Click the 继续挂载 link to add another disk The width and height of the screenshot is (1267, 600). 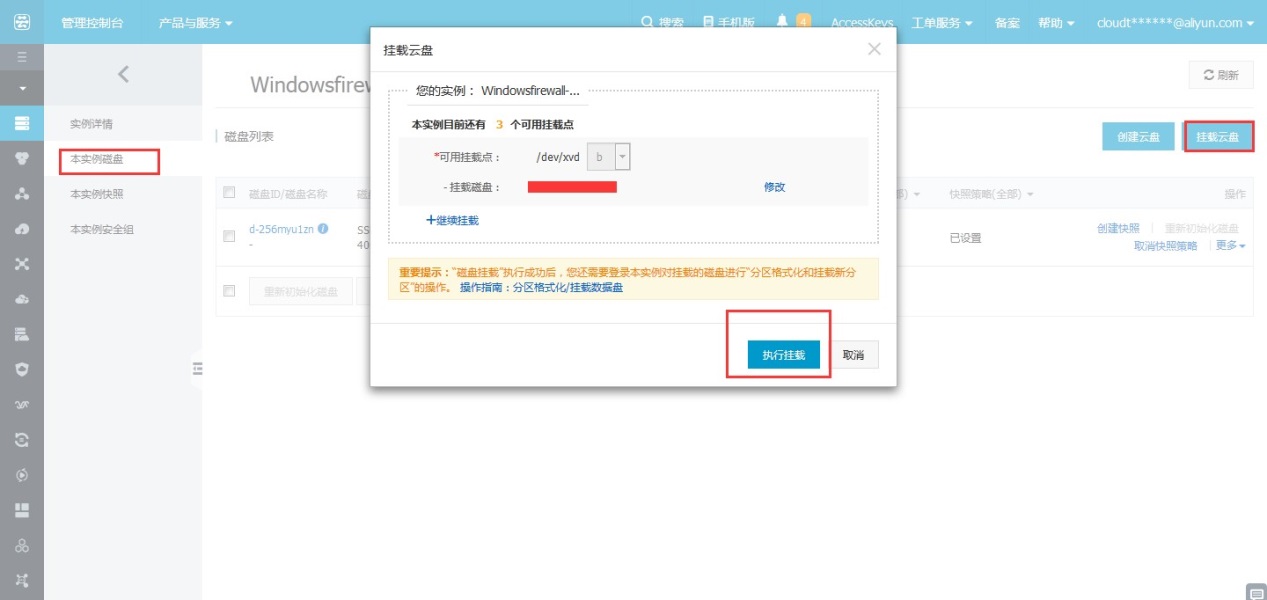click(x=452, y=220)
